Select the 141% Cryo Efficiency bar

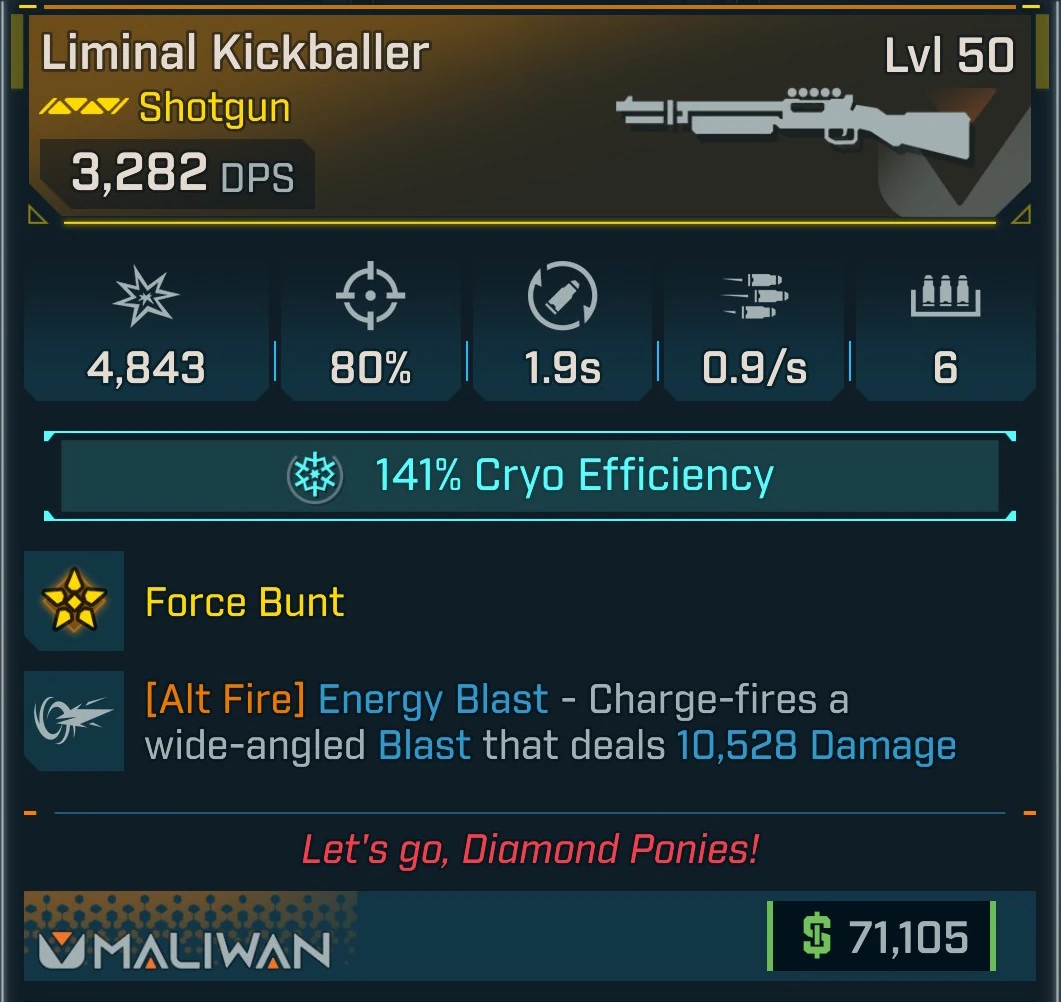530,476
